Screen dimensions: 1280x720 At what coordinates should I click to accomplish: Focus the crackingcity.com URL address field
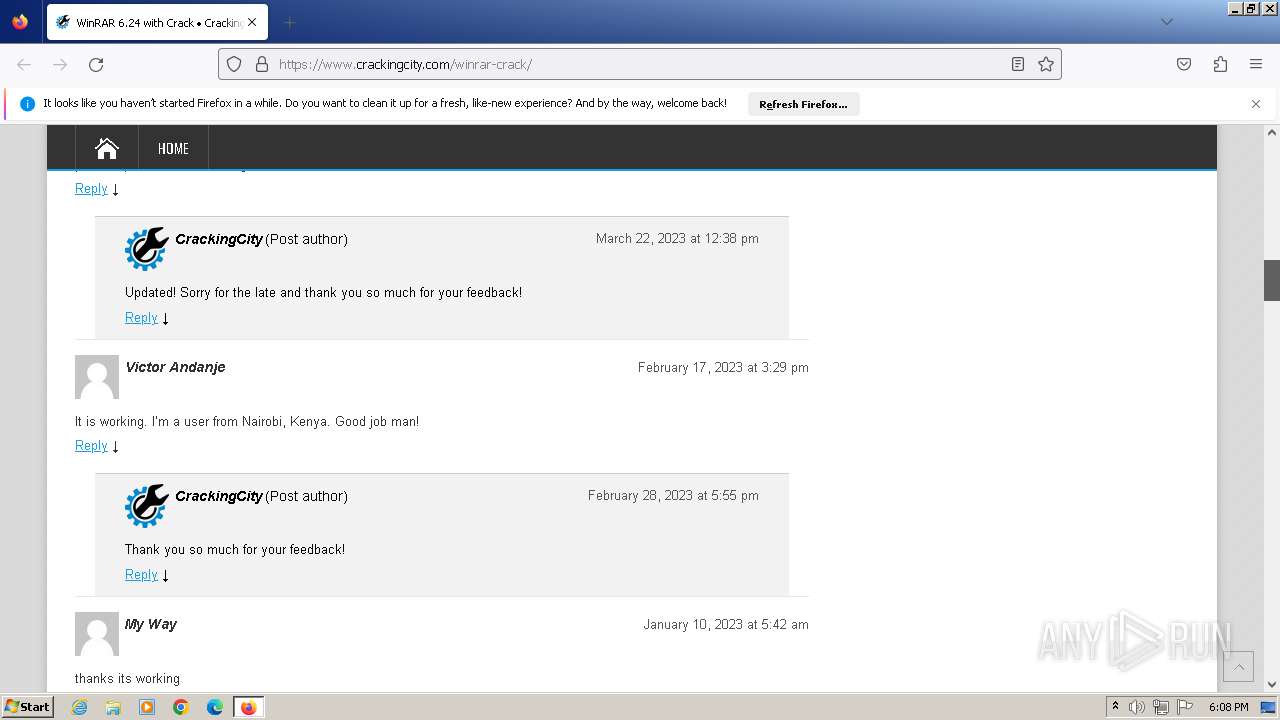tap(640, 64)
